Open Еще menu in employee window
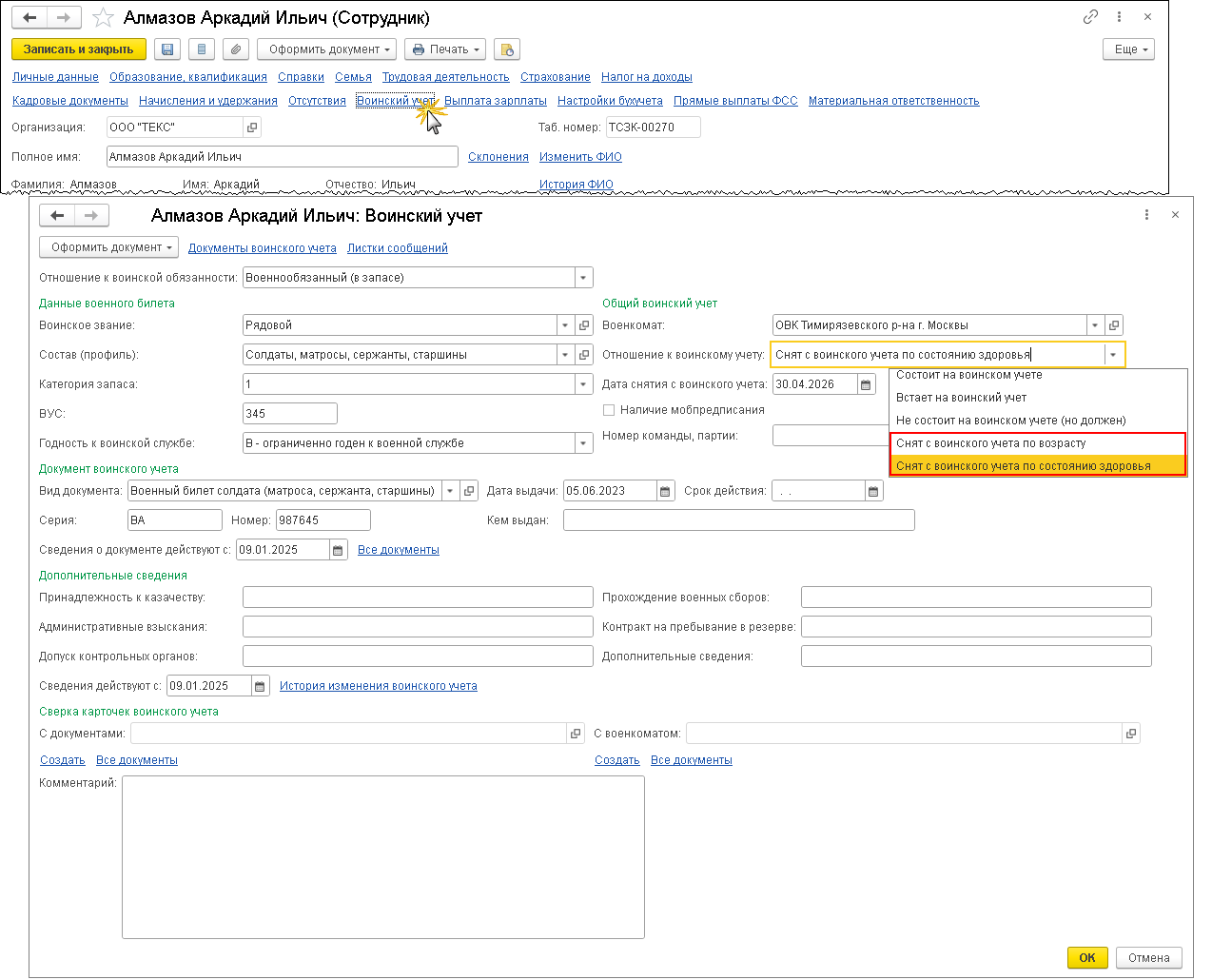1212x980 pixels. coord(1128,49)
